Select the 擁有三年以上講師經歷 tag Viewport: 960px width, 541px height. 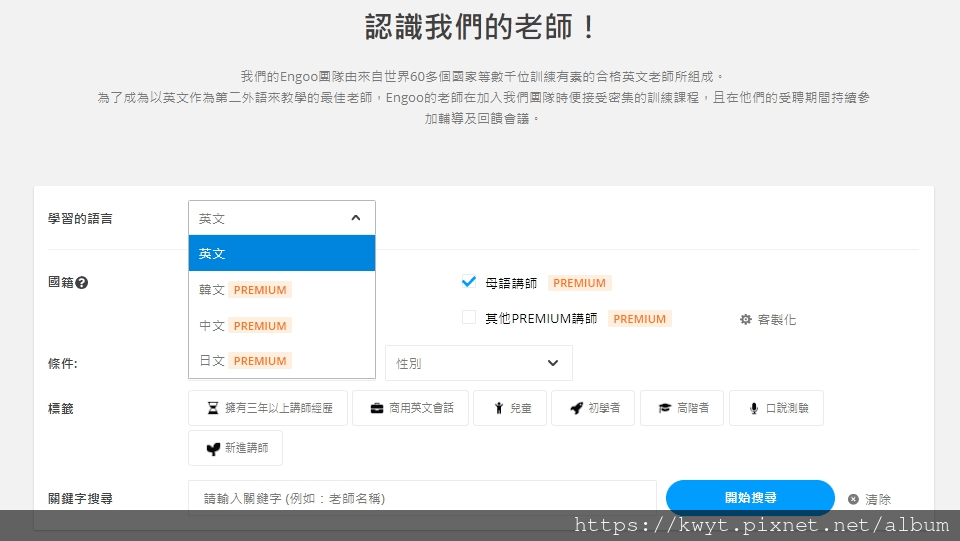268,408
